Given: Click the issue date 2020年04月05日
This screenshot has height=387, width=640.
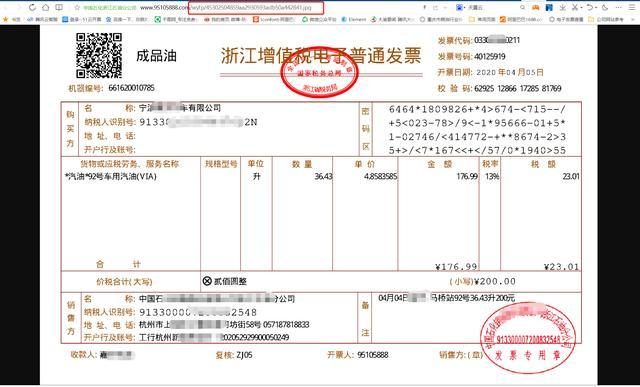Looking at the screenshot, I should [x=510, y=72].
